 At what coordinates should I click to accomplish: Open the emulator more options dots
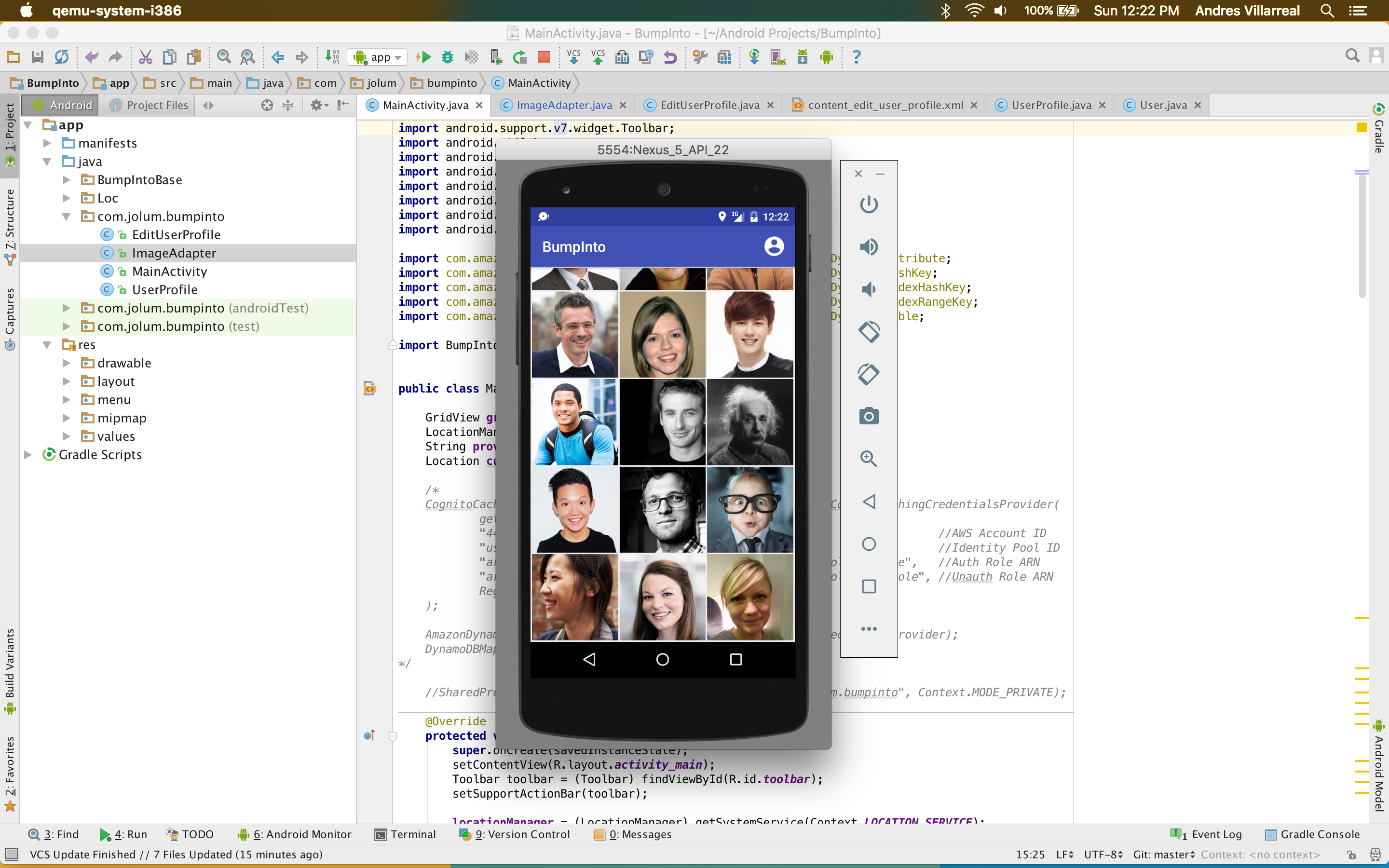tap(869, 629)
